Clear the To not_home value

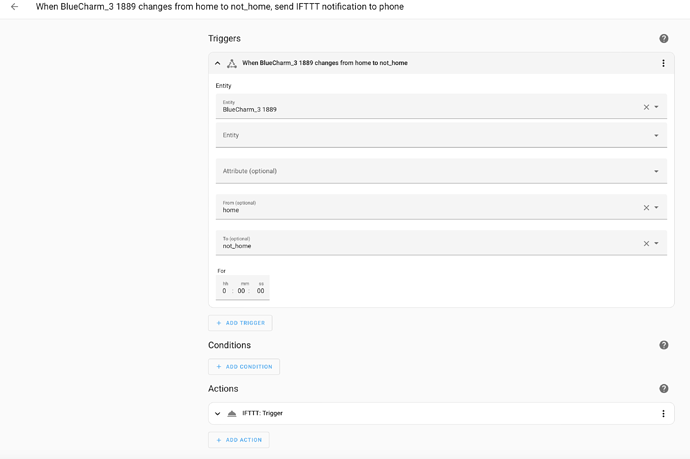coord(646,243)
